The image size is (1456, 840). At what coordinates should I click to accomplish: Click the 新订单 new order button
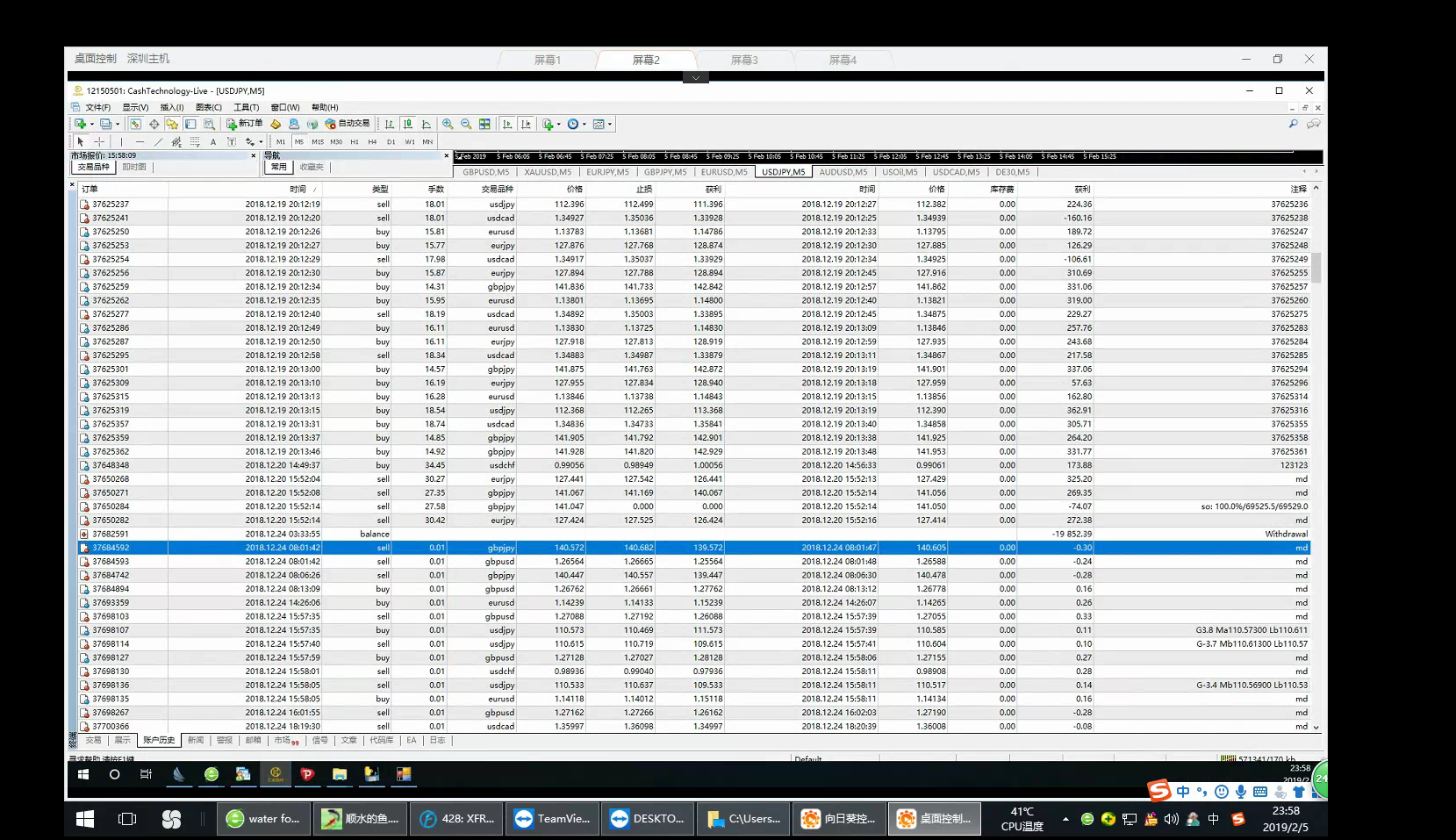[245, 124]
